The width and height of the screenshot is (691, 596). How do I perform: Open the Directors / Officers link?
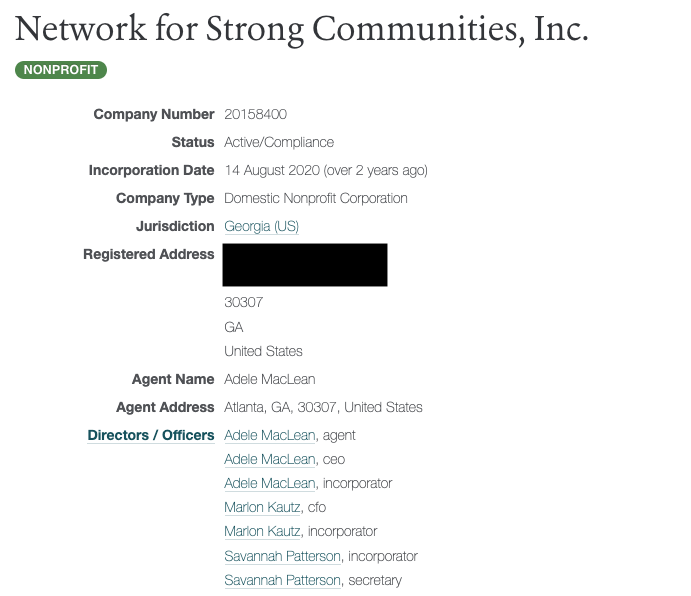pos(151,435)
